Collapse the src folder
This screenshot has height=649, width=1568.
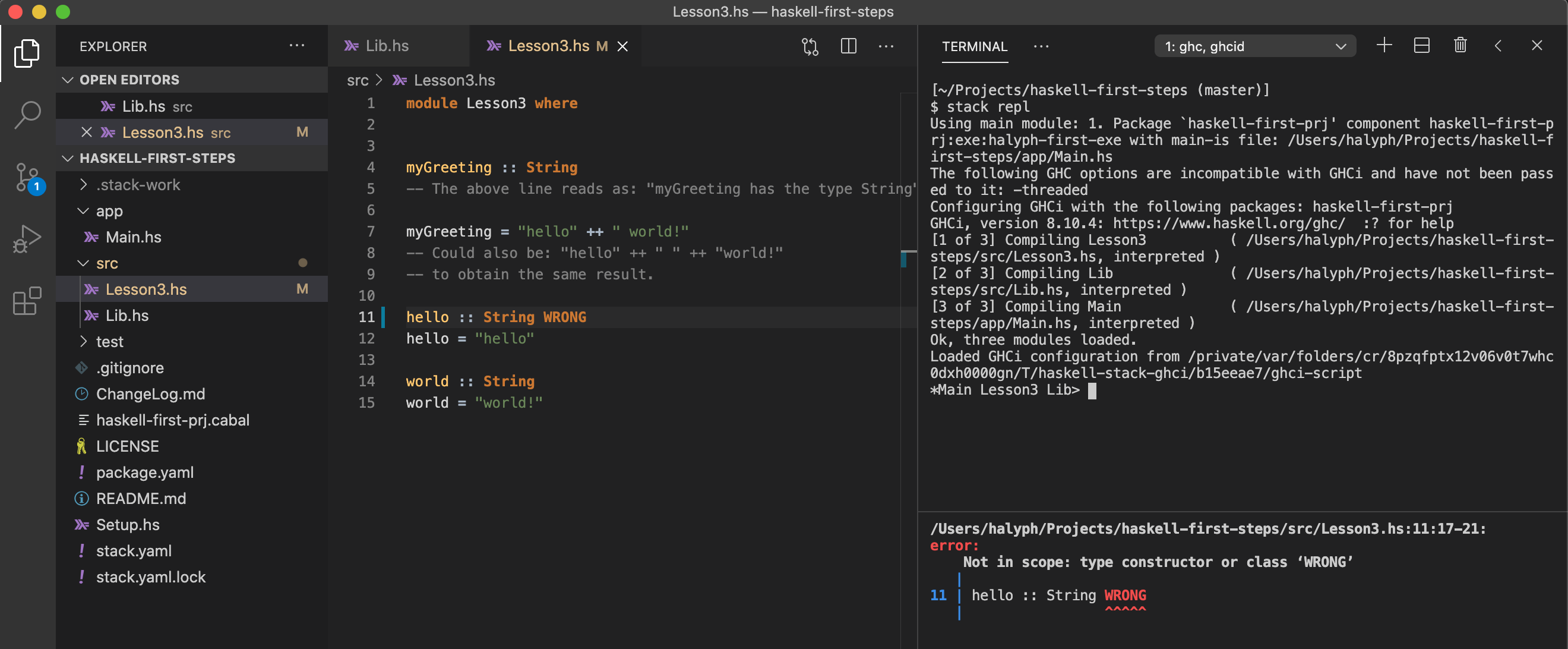[83, 263]
